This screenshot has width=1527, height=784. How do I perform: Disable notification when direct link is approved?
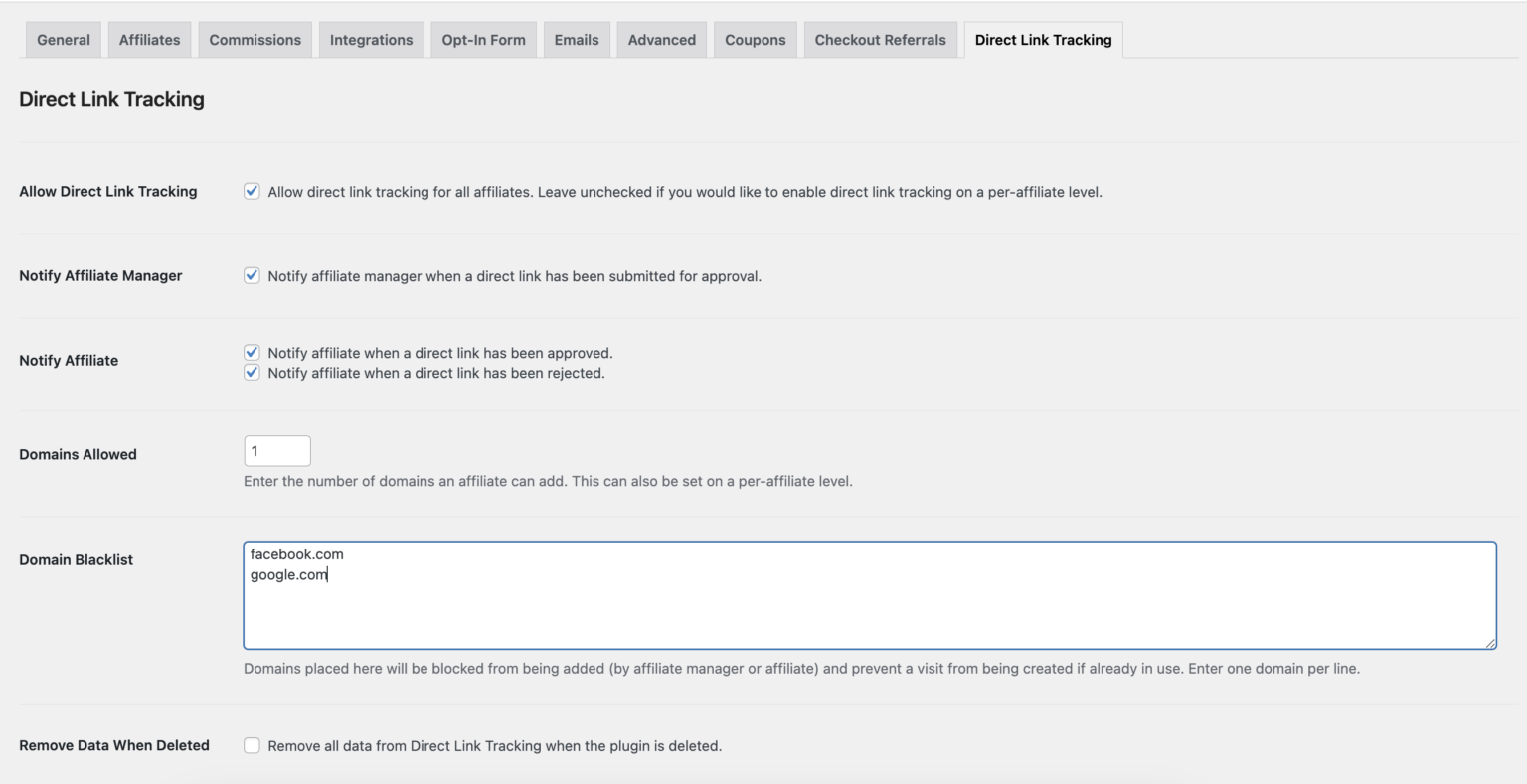click(x=252, y=352)
